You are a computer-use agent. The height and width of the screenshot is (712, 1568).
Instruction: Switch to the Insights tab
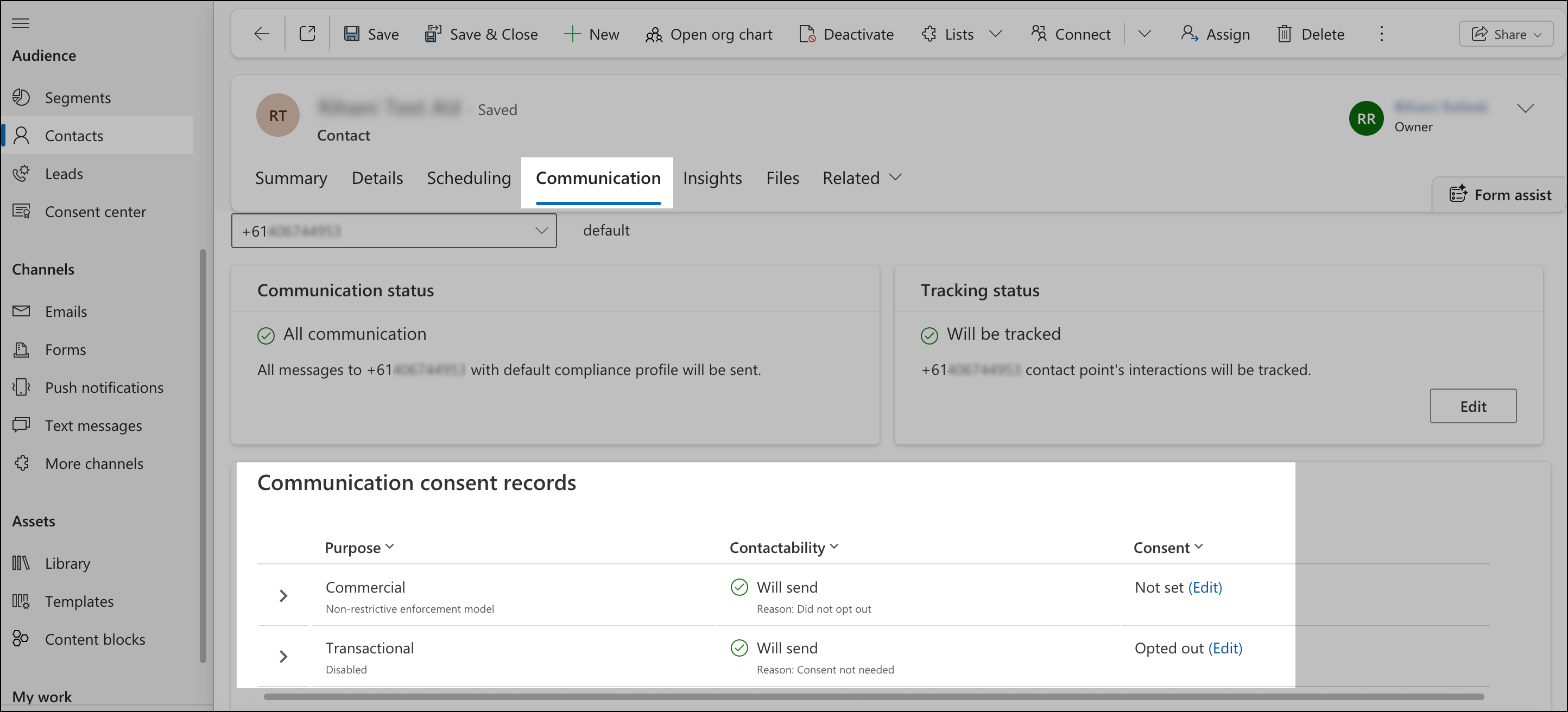point(712,177)
